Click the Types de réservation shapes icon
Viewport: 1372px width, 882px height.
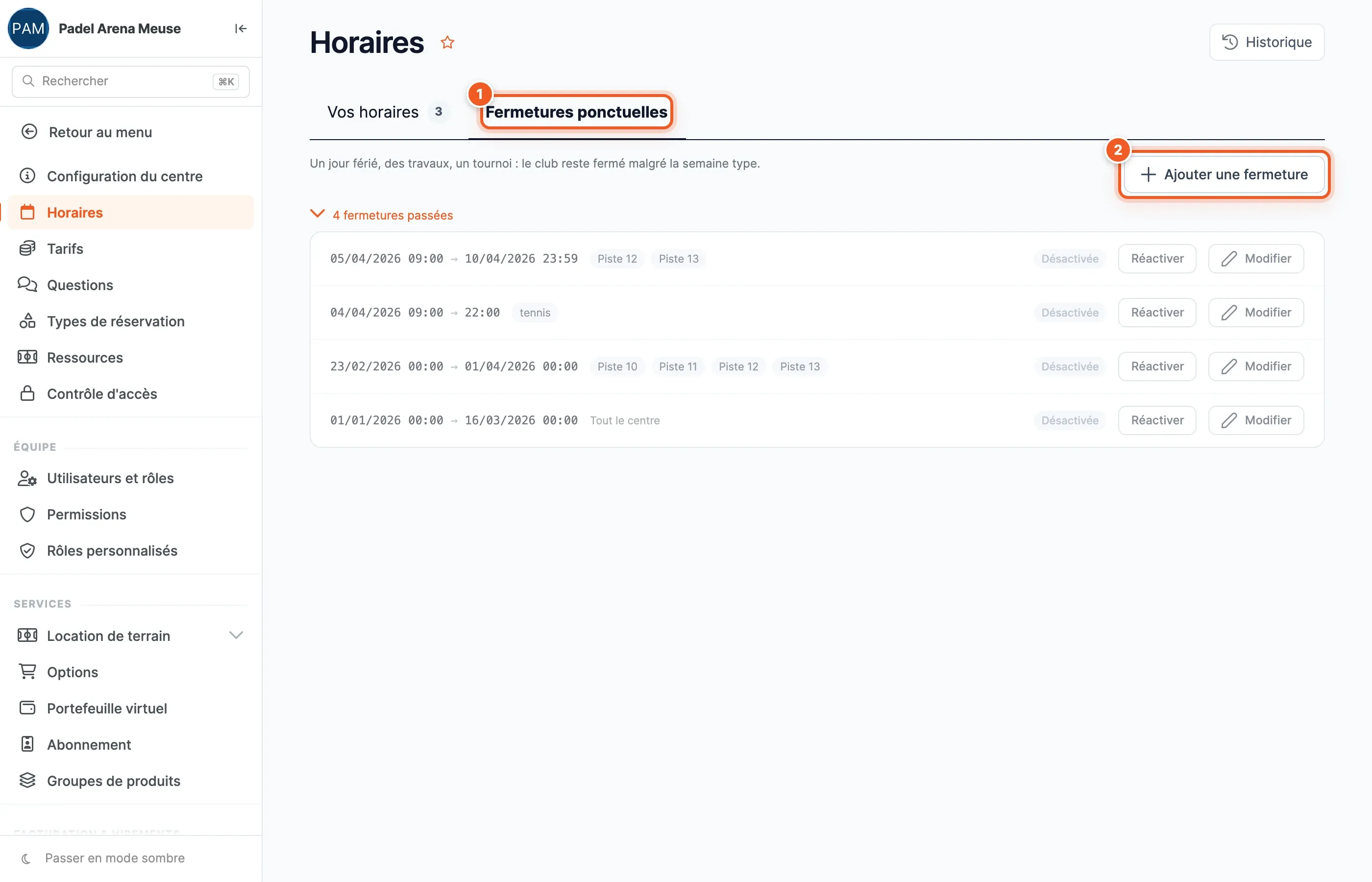point(27,321)
